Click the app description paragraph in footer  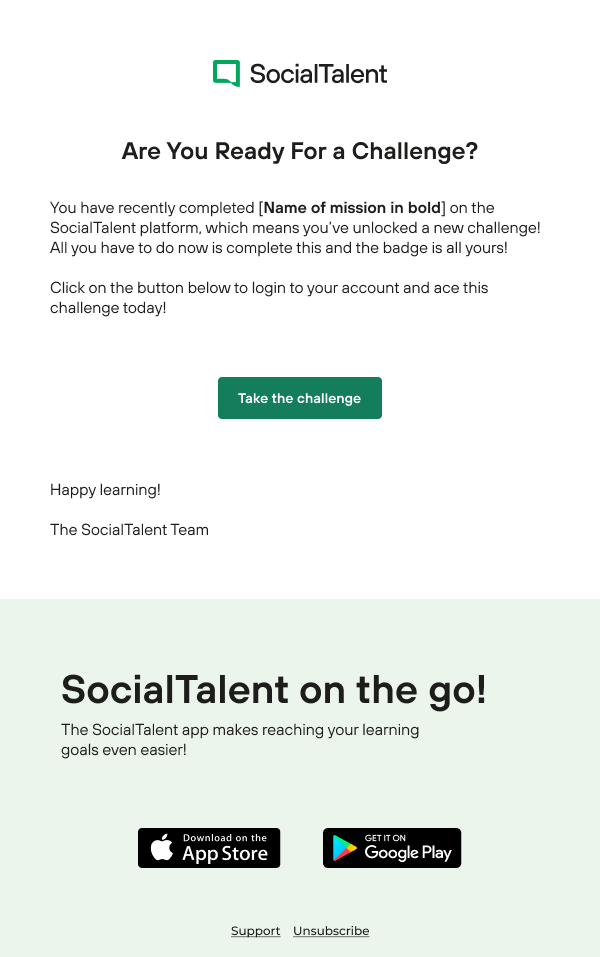[240, 730]
